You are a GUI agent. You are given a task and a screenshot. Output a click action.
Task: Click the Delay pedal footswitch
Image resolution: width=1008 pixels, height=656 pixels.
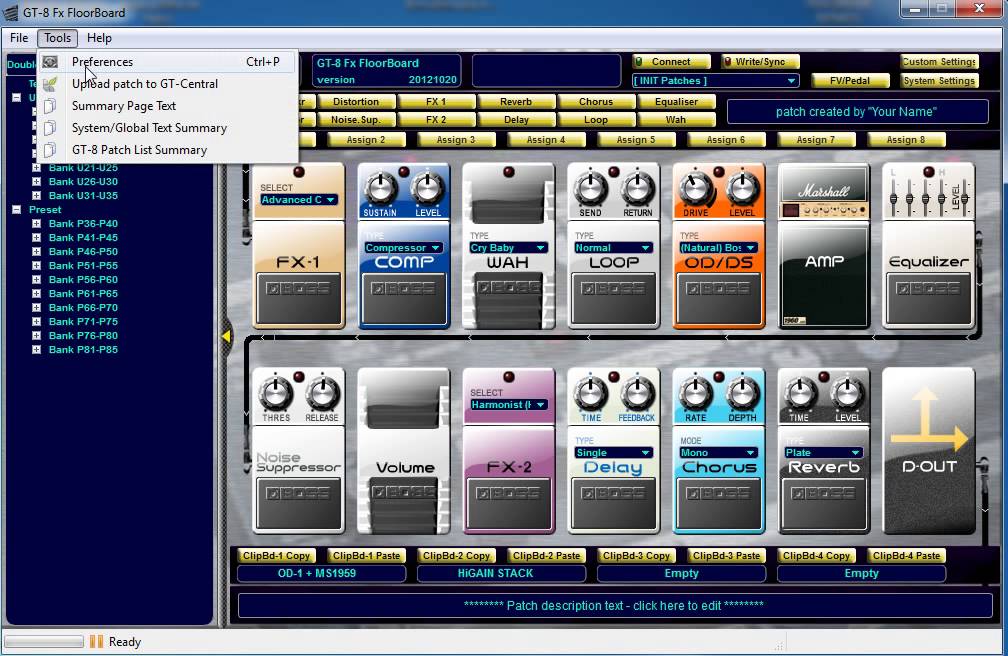(x=614, y=503)
